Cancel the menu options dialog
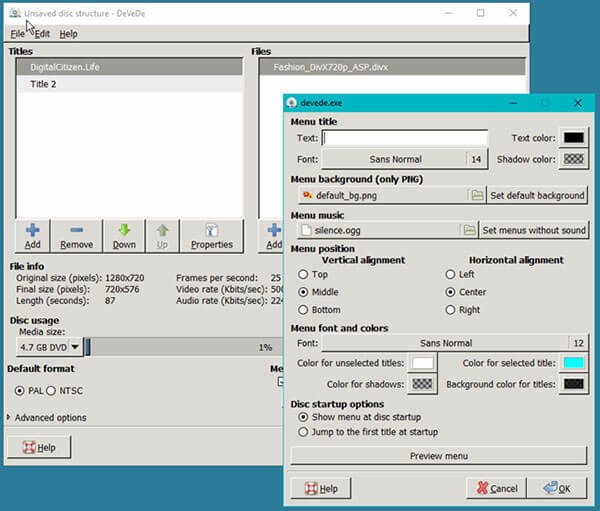Viewport: 600px width, 511px height. [496, 488]
